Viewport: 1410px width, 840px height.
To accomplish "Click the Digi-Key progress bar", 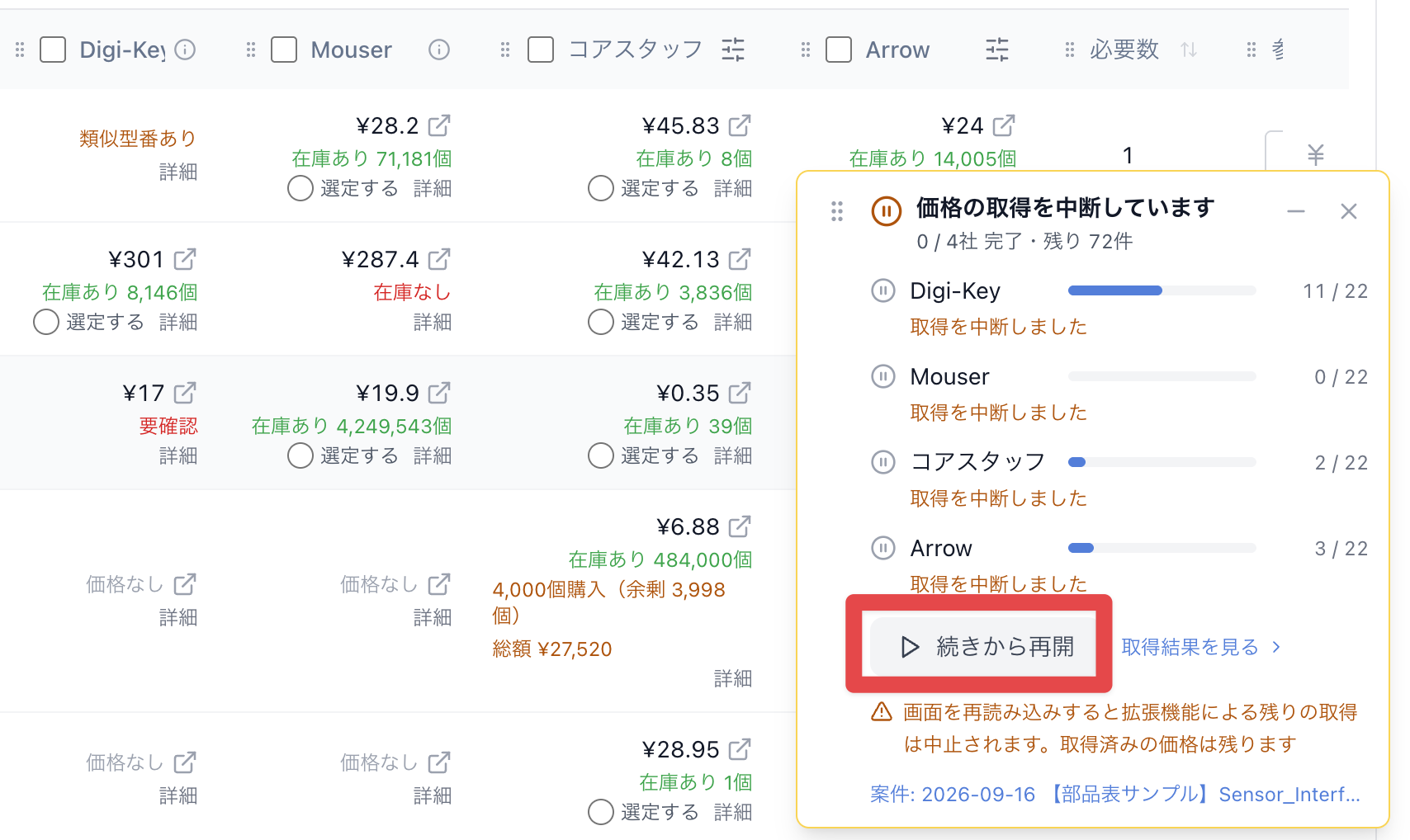I will (x=1162, y=290).
